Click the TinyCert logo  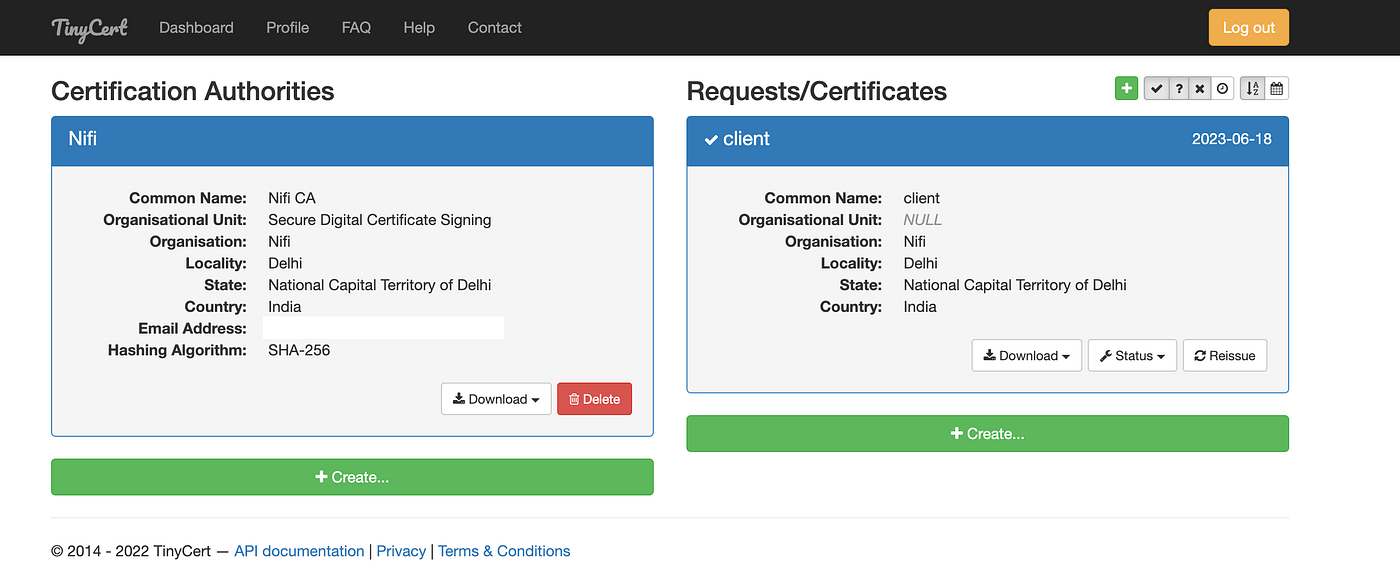90,28
